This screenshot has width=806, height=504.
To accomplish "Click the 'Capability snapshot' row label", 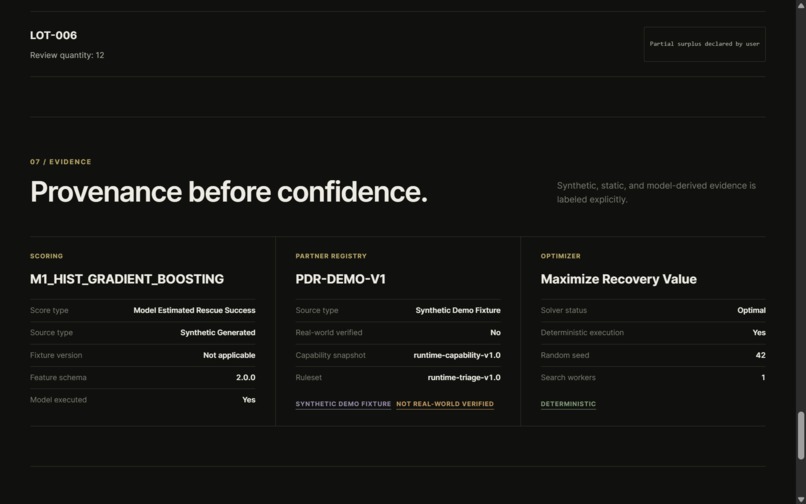I will [331, 355].
